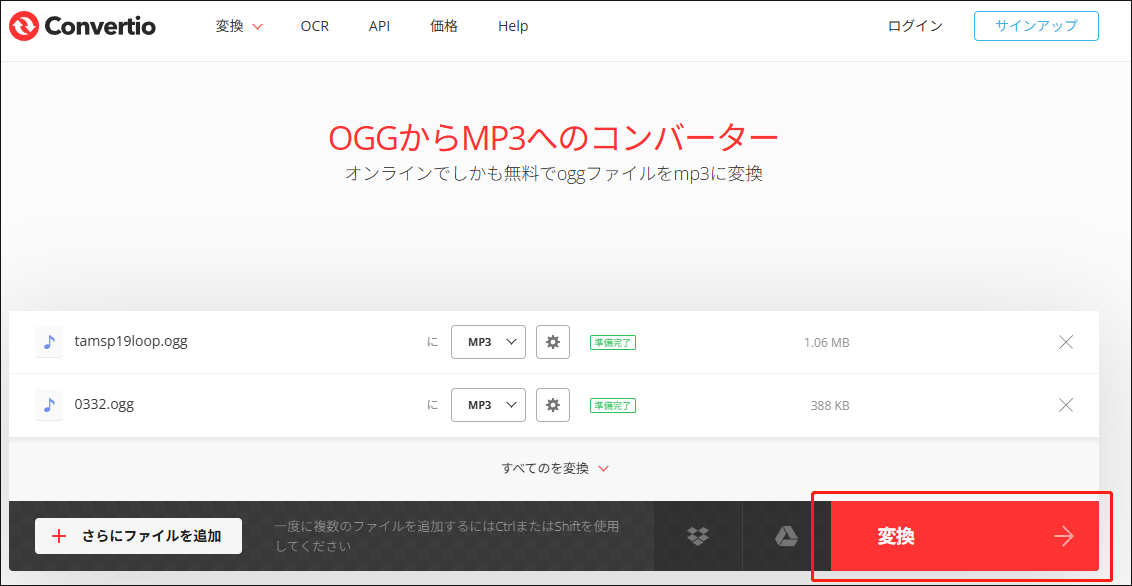Viewport: 1132px width, 586px height.
Task: Start conversion with the red 変換 button
Action: 965,536
